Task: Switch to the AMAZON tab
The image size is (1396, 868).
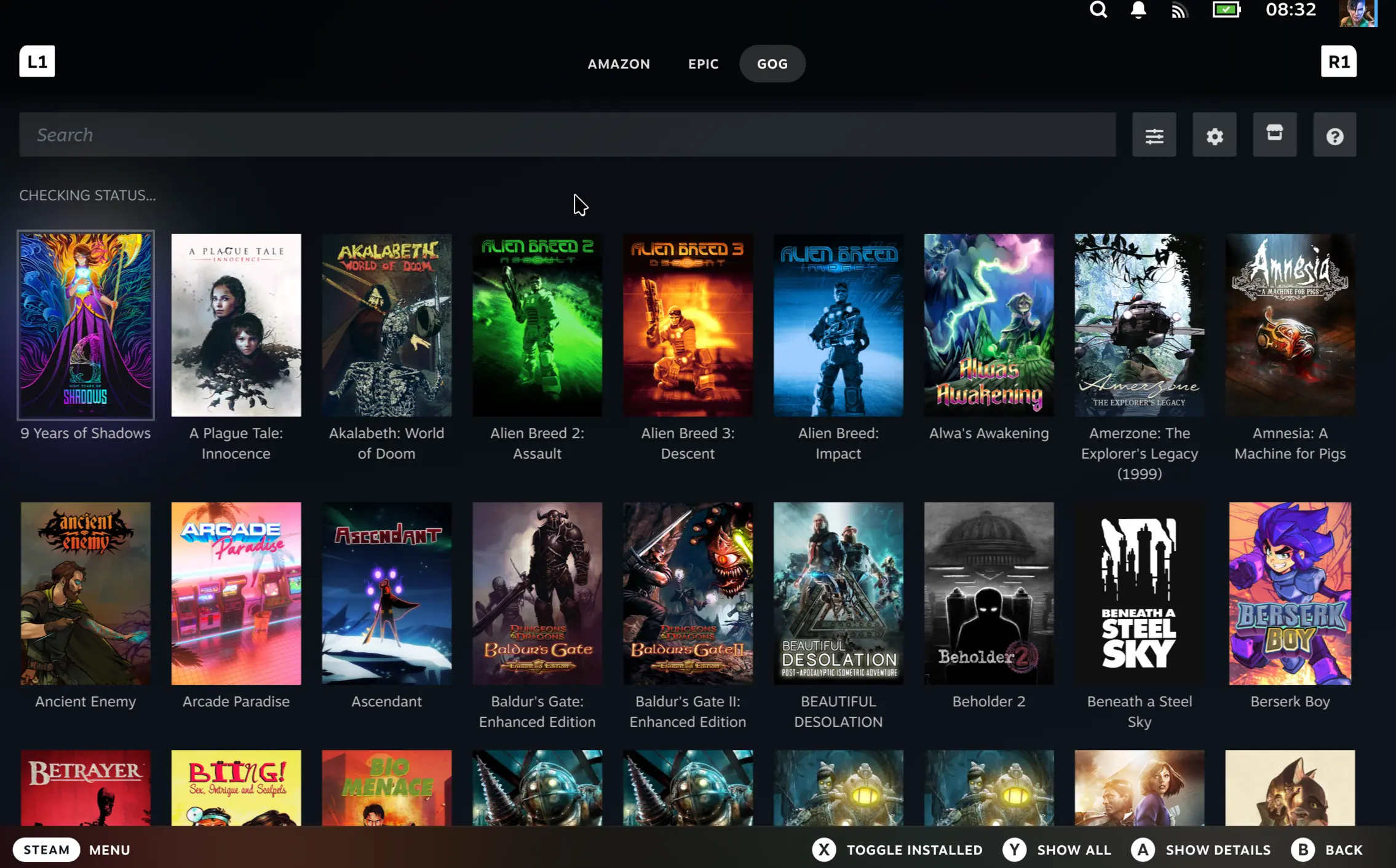Action: 619,64
